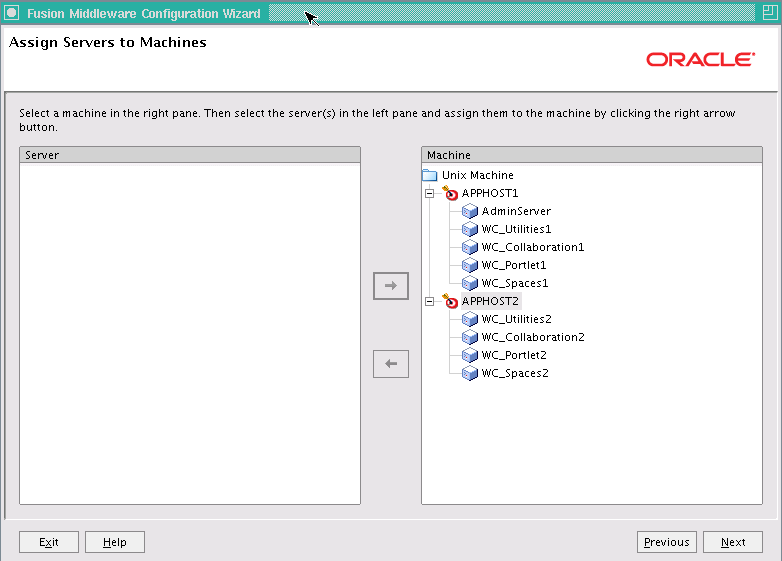Select the WC_Spaces2 server
This screenshot has height=561, width=782.
(515, 373)
